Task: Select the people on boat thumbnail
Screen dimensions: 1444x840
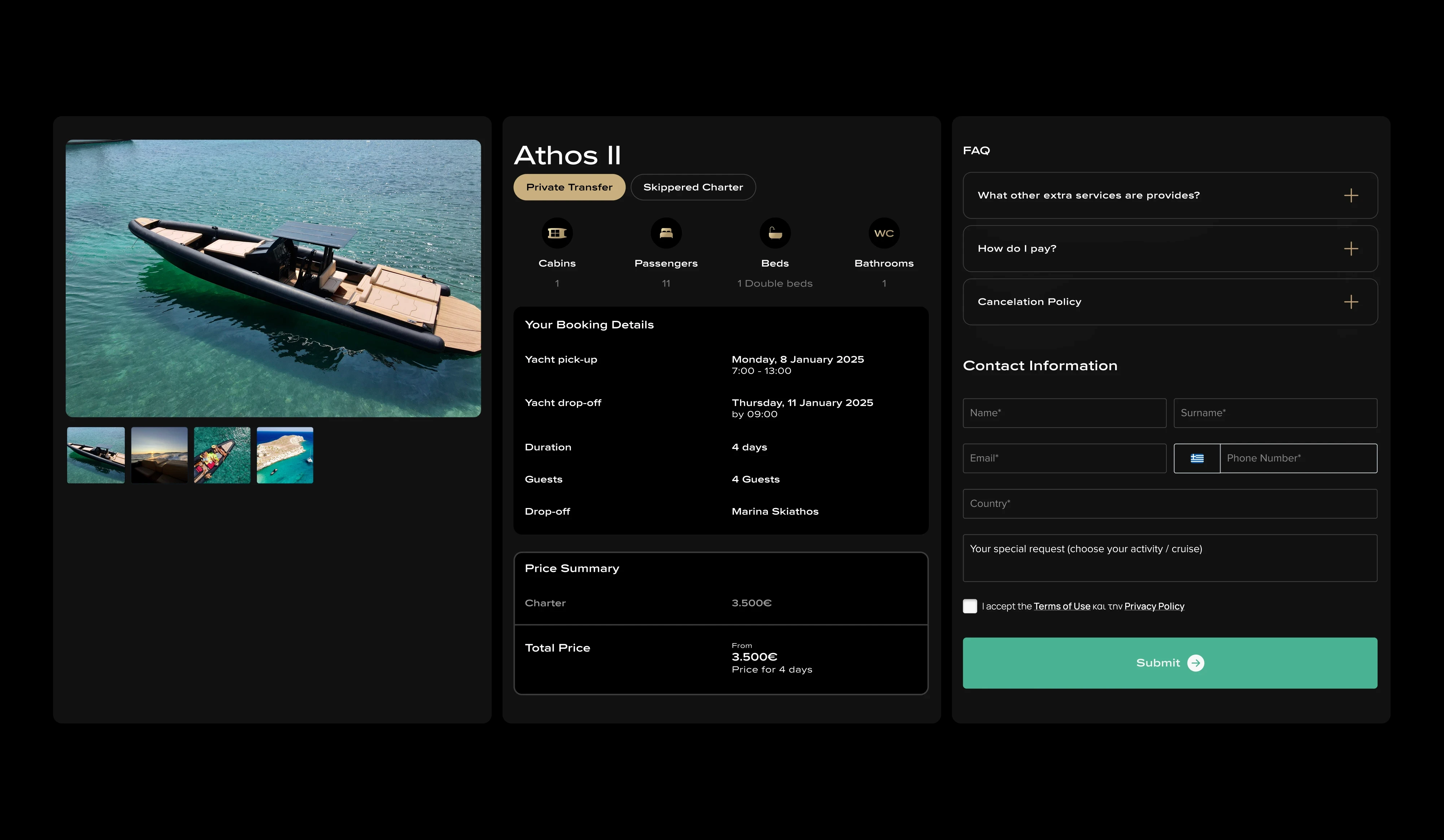Action: 222,455
